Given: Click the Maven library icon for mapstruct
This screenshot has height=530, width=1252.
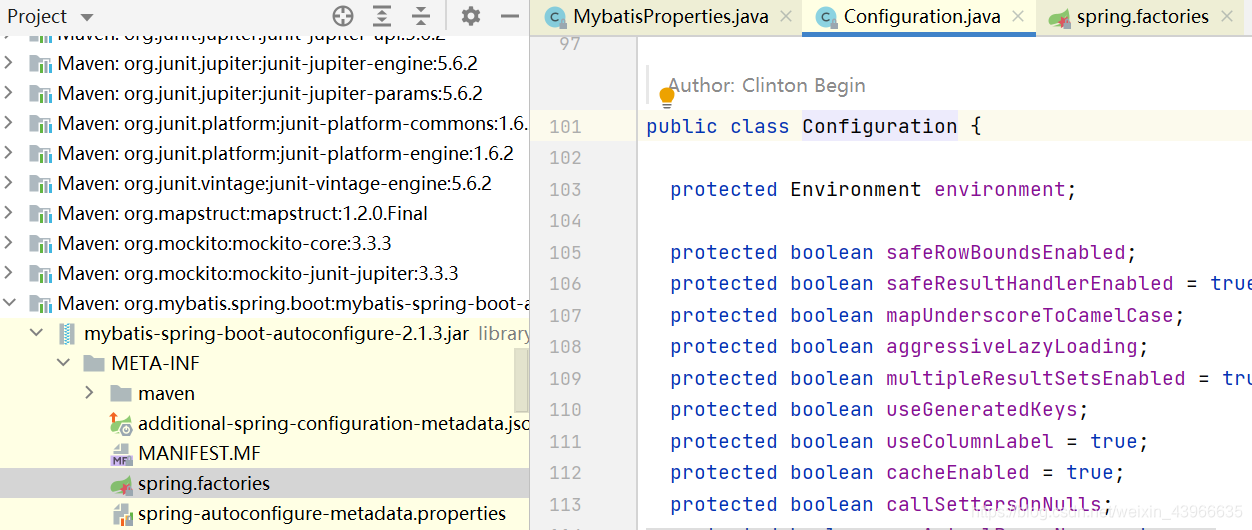Looking at the screenshot, I should pos(40,213).
